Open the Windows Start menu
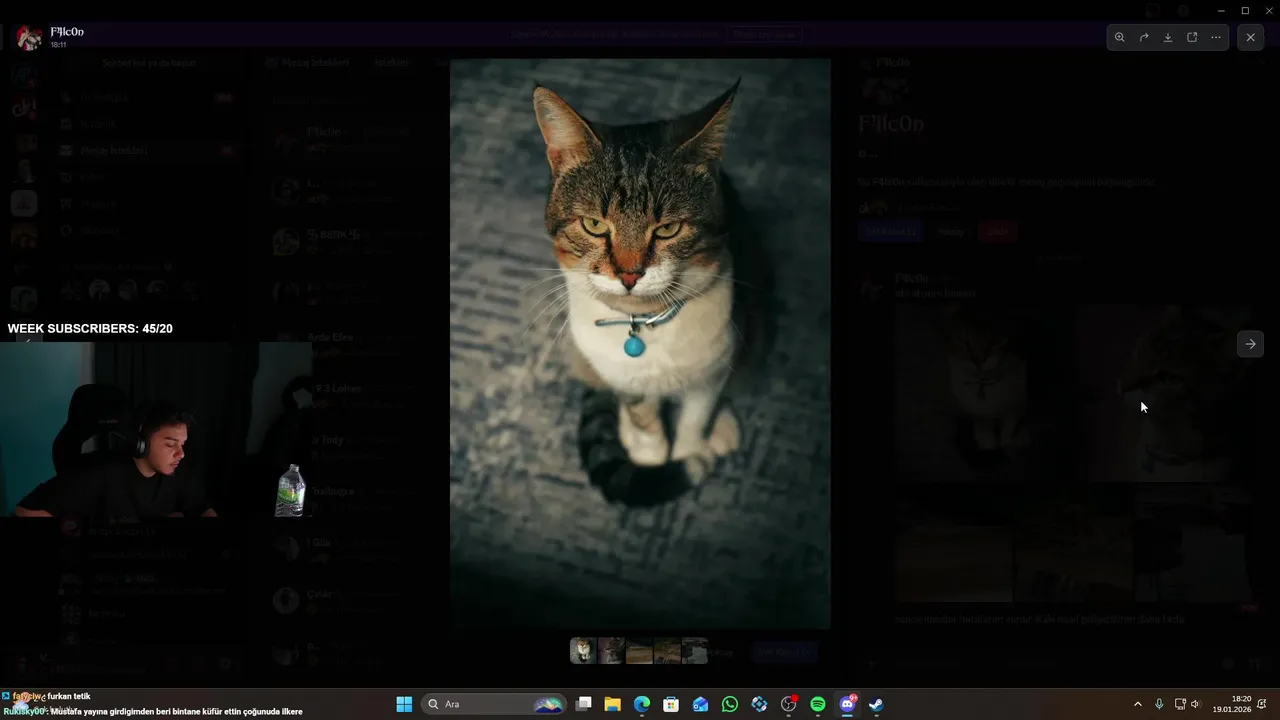Viewport: 1280px width, 720px height. click(404, 704)
